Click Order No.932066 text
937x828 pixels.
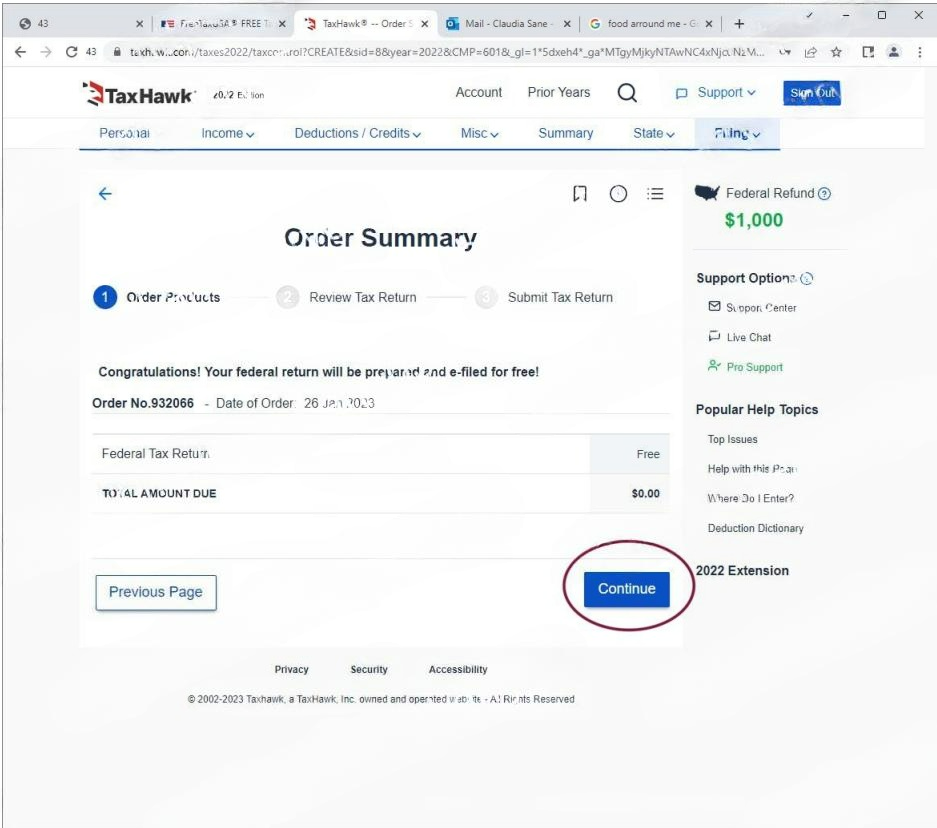[143, 403]
